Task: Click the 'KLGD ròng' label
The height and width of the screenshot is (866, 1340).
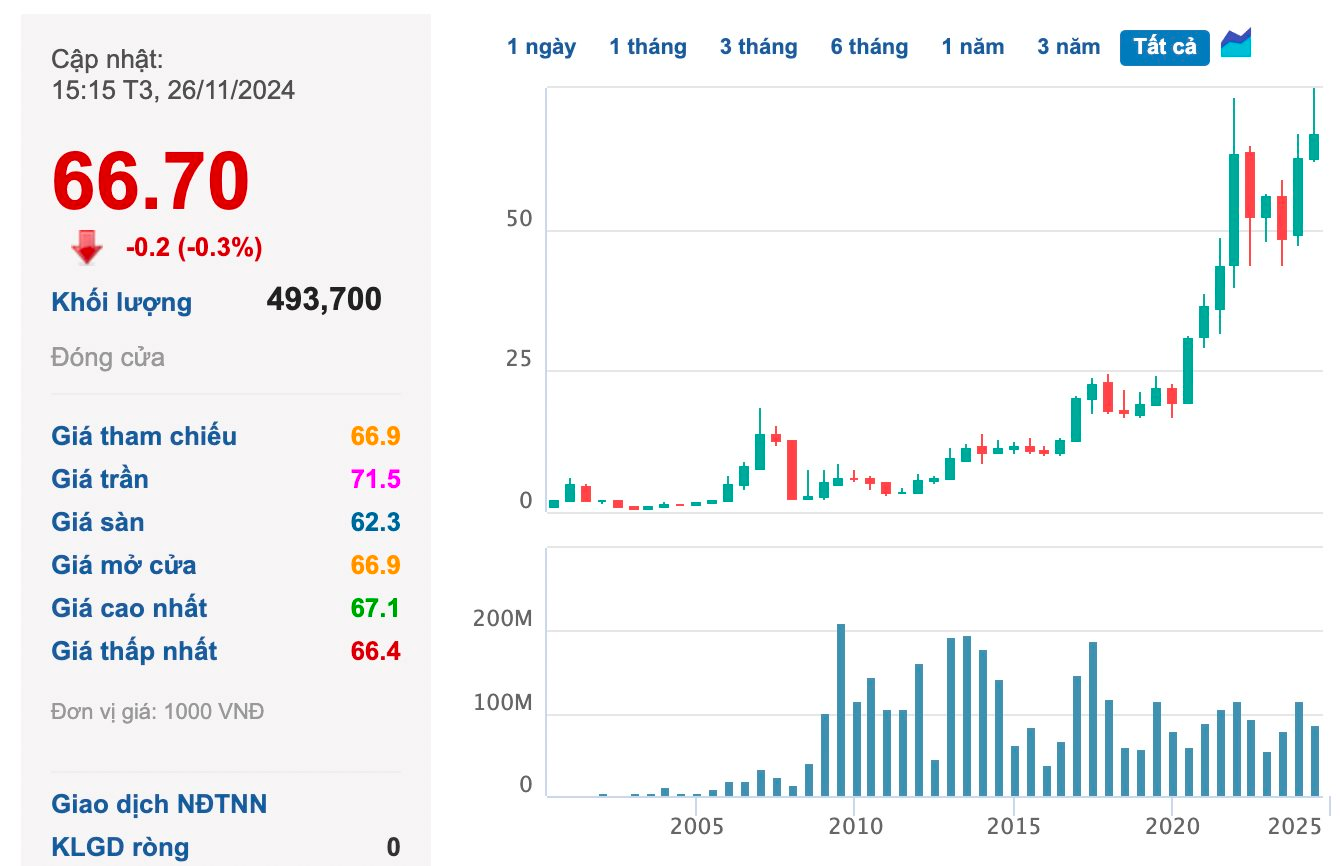Action: [120, 847]
